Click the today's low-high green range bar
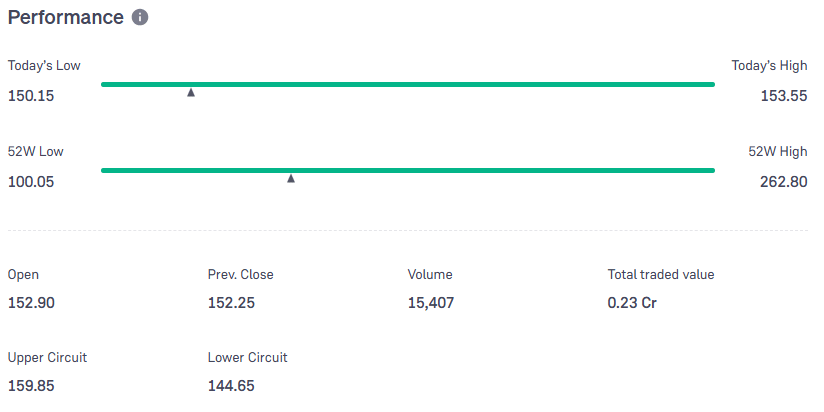This screenshot has height=412, width=824. coord(408,84)
